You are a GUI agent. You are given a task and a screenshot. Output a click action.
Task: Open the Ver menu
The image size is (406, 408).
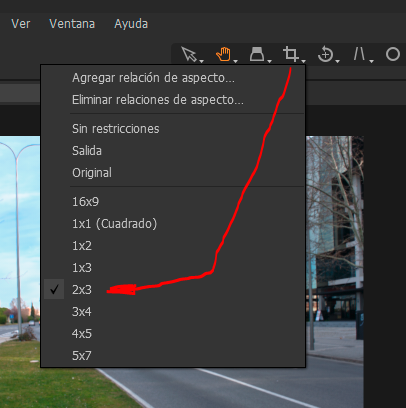pyautogui.click(x=21, y=24)
